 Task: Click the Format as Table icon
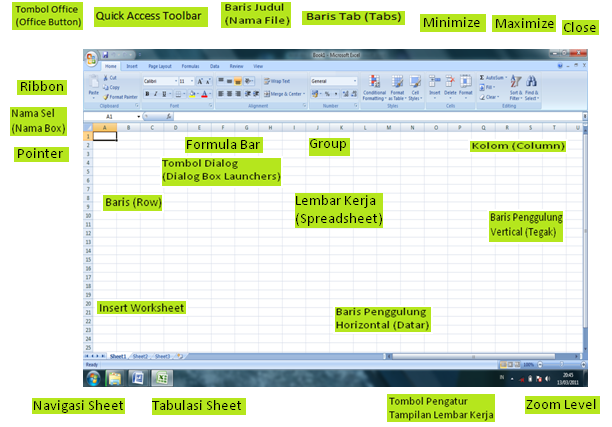[x=397, y=87]
